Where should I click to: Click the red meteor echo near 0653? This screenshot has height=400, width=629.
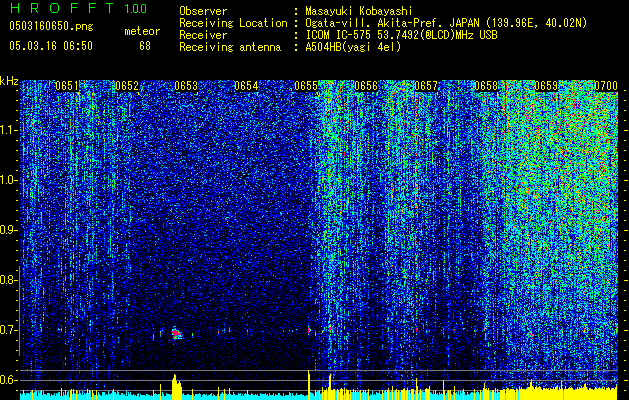[x=177, y=333]
